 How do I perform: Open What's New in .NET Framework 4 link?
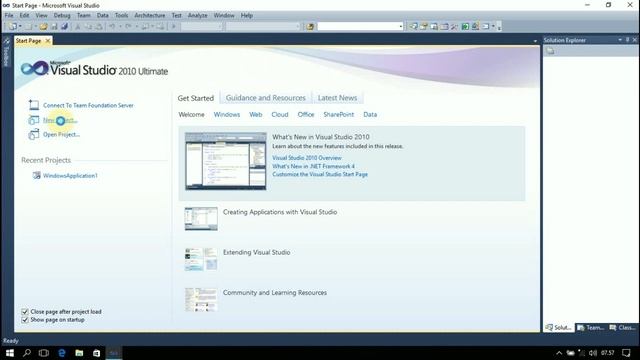click(x=313, y=166)
